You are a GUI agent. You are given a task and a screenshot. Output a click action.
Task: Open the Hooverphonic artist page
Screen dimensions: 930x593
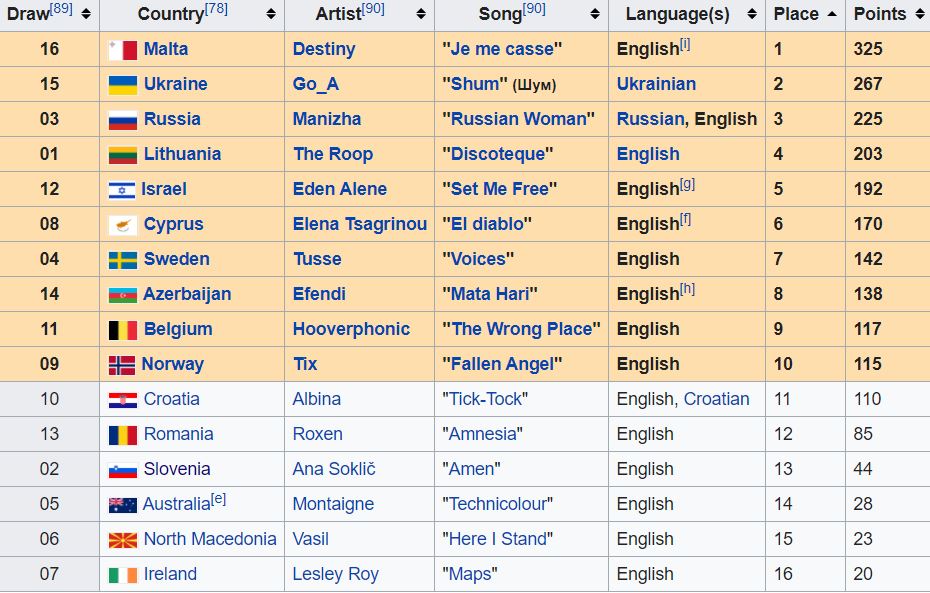tap(351, 329)
